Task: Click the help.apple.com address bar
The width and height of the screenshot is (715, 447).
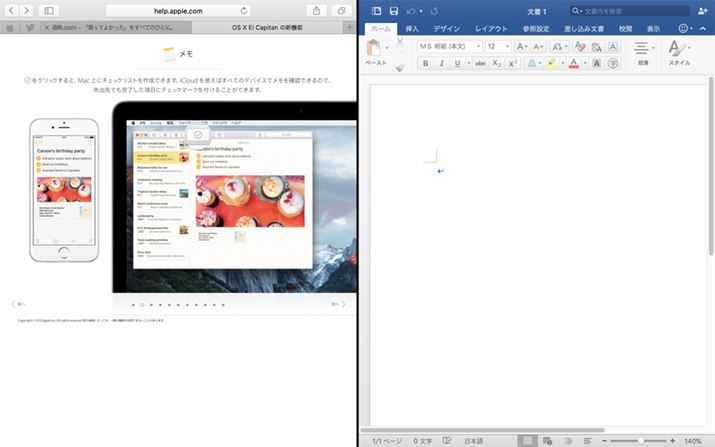Action: [178, 10]
